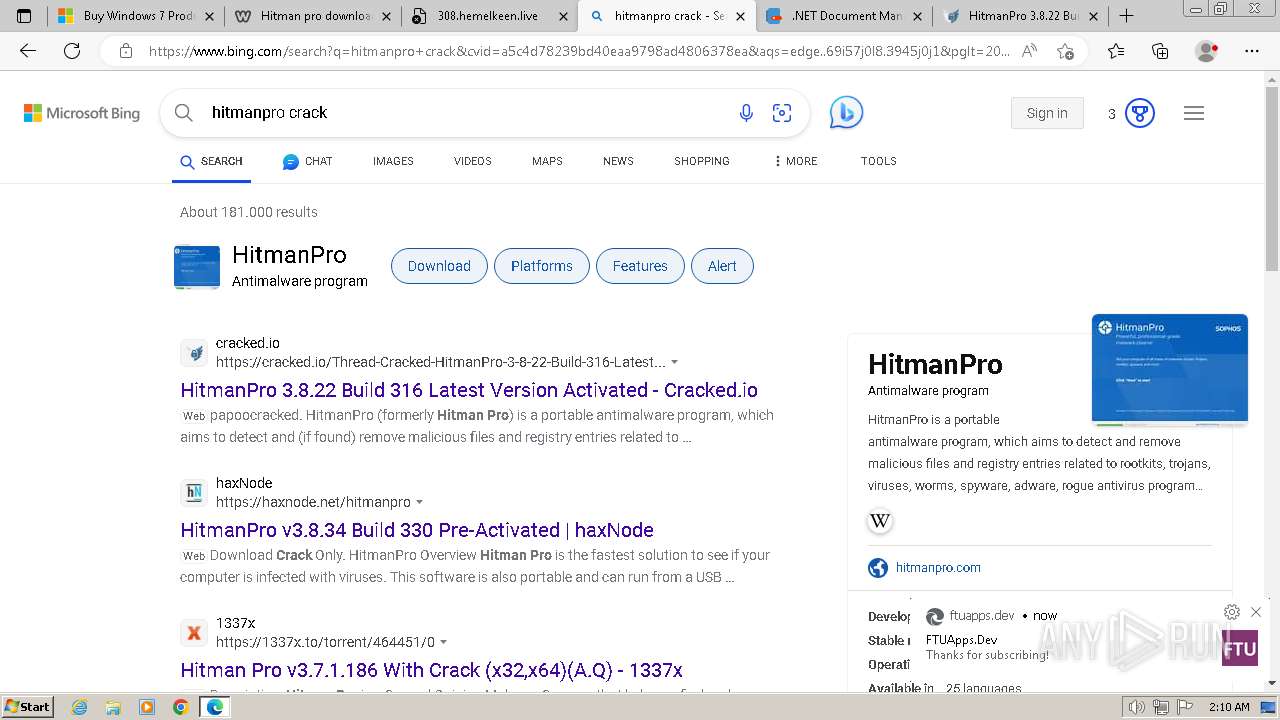Expand the 1337x.to result URL dropdown

click(x=443, y=642)
